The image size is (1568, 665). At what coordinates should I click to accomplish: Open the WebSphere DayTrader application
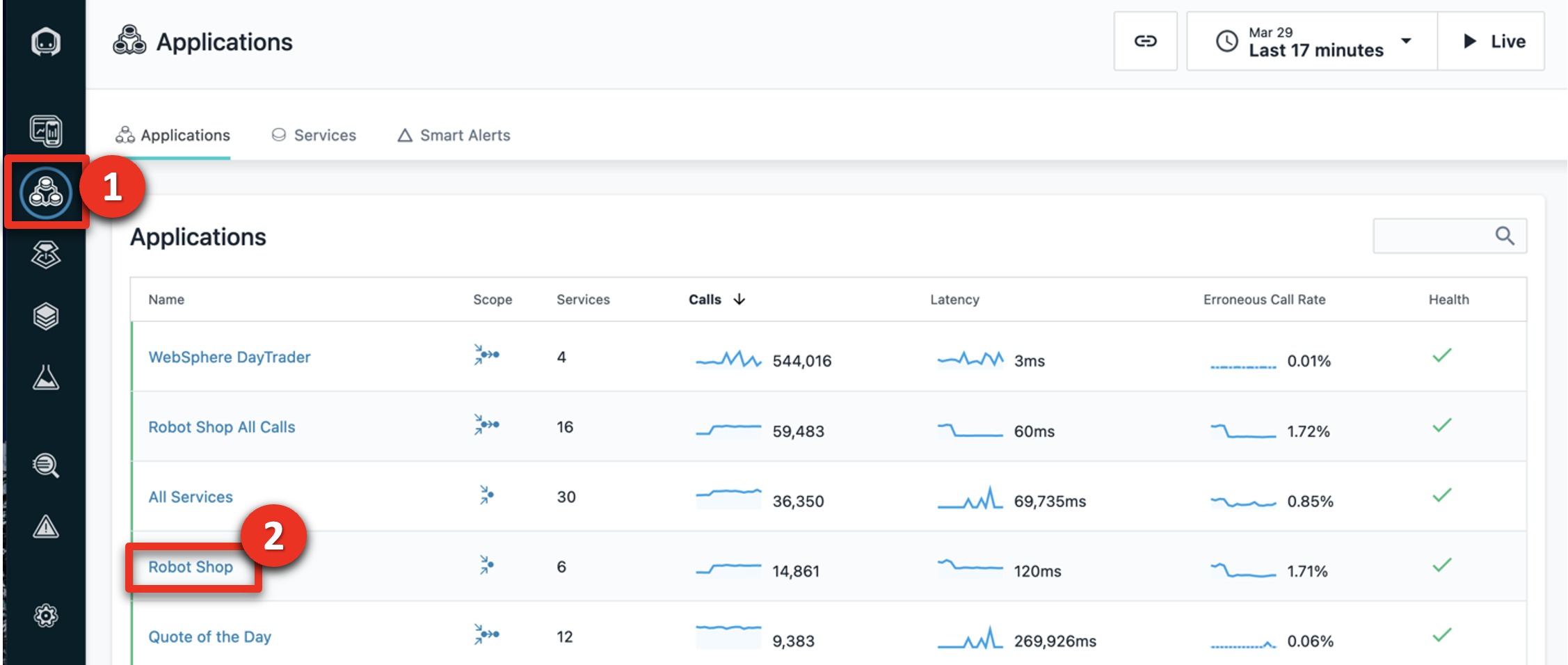coord(230,357)
